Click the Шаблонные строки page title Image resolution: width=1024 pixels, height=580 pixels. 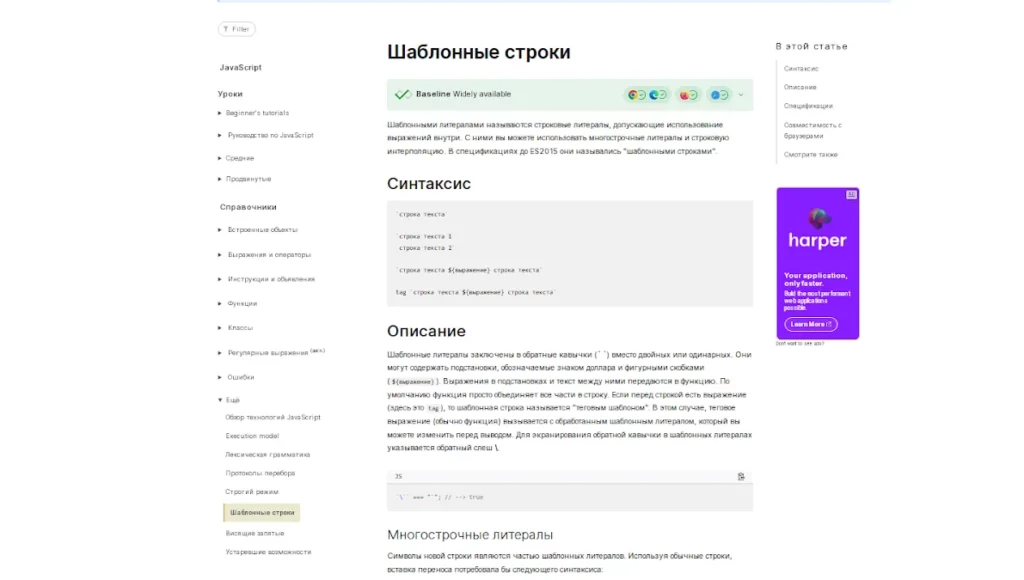click(x=479, y=52)
